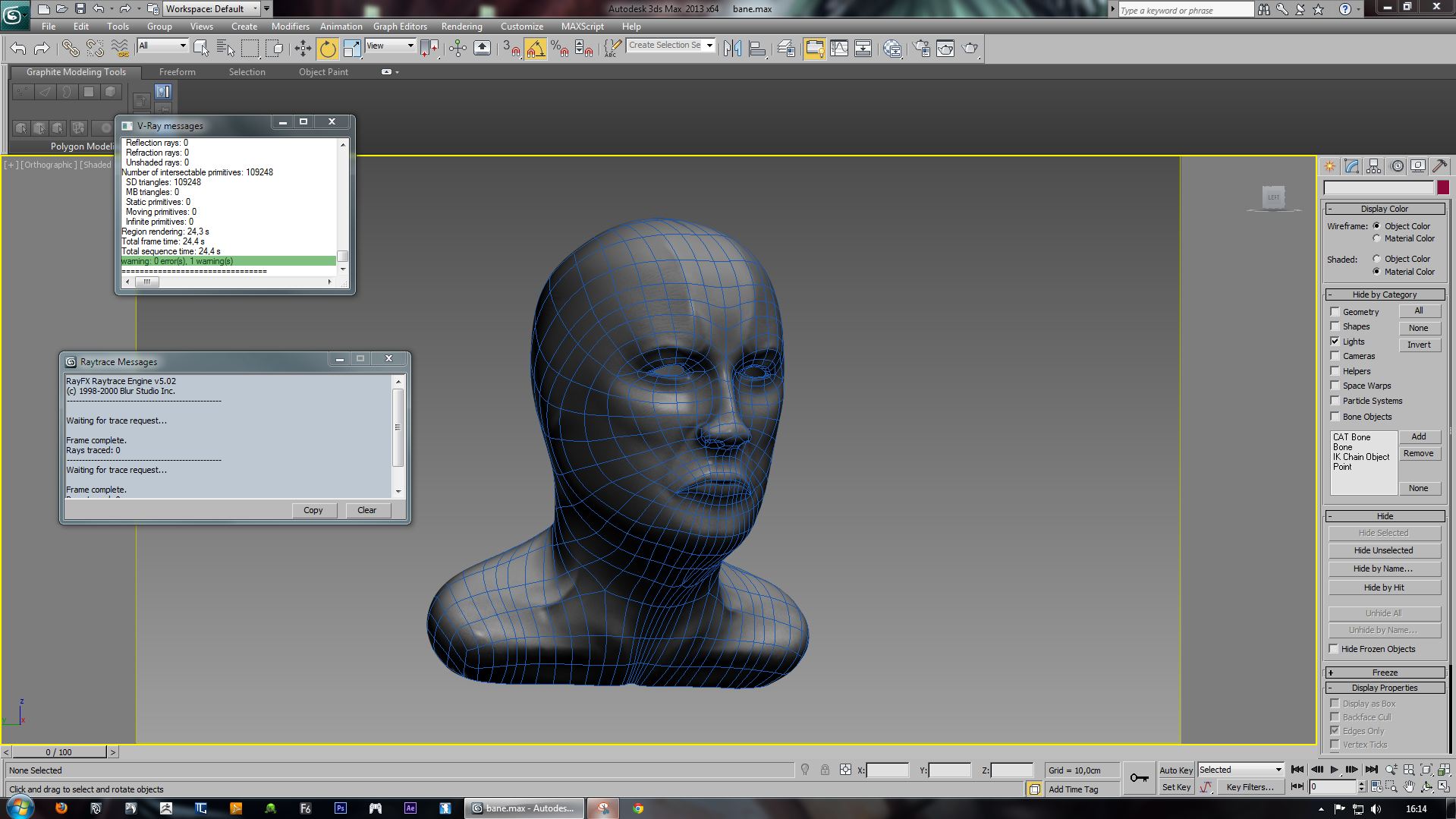
Task: Render with the teapot Render Production icon
Action: click(970, 49)
